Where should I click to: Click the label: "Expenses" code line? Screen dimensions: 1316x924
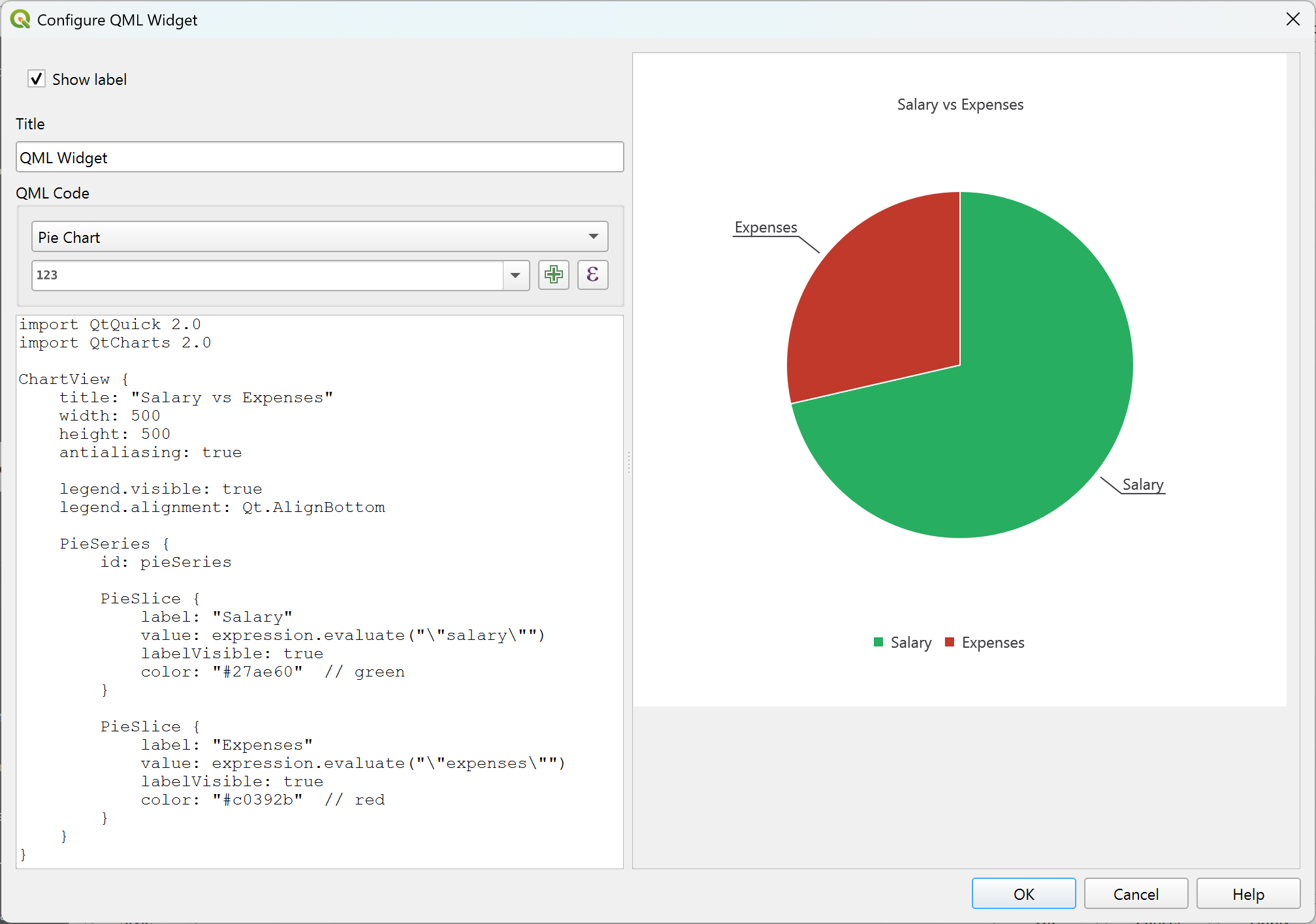click(x=227, y=745)
